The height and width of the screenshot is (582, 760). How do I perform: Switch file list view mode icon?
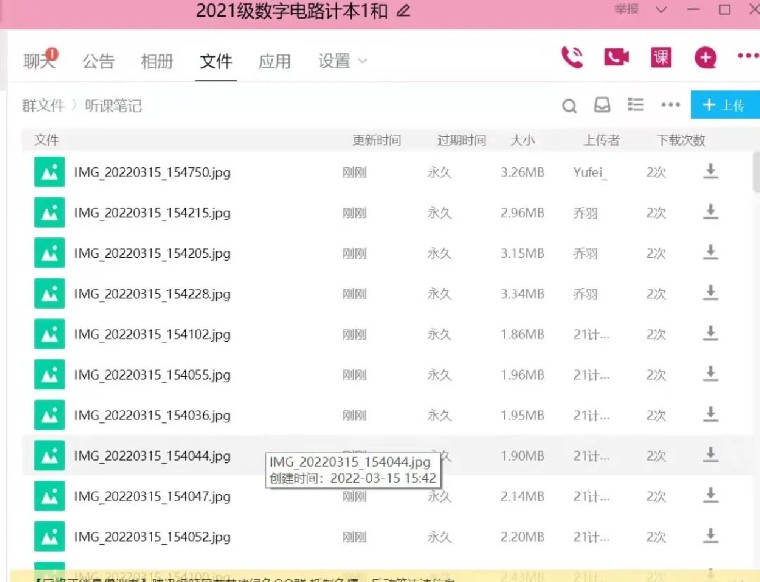pos(635,105)
